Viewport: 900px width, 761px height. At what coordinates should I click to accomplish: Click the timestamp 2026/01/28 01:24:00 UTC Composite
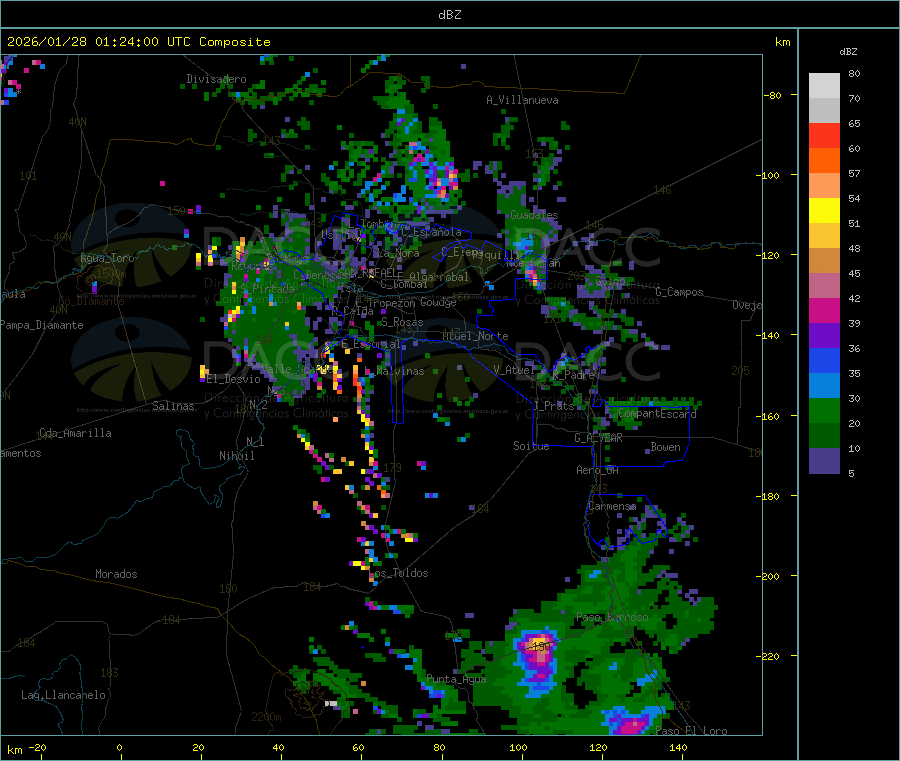[x=138, y=42]
